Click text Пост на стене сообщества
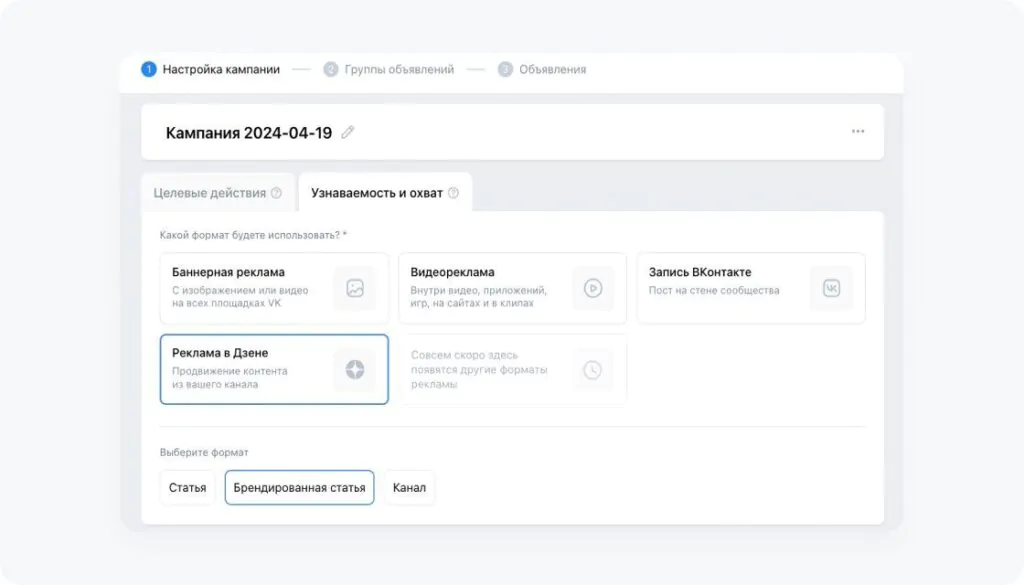 pos(714,290)
